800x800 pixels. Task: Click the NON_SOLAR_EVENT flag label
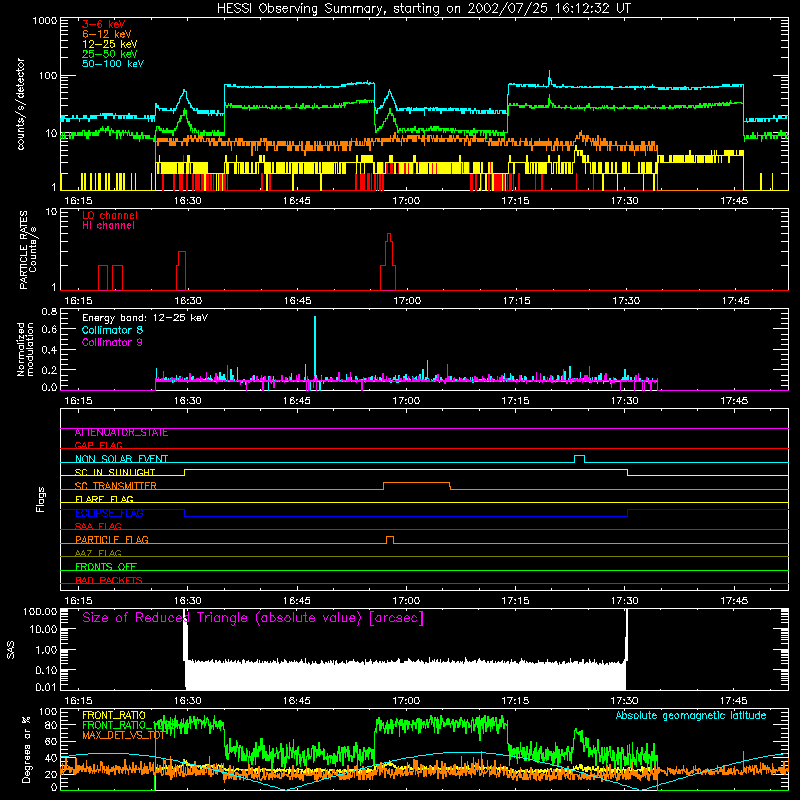pos(121,459)
